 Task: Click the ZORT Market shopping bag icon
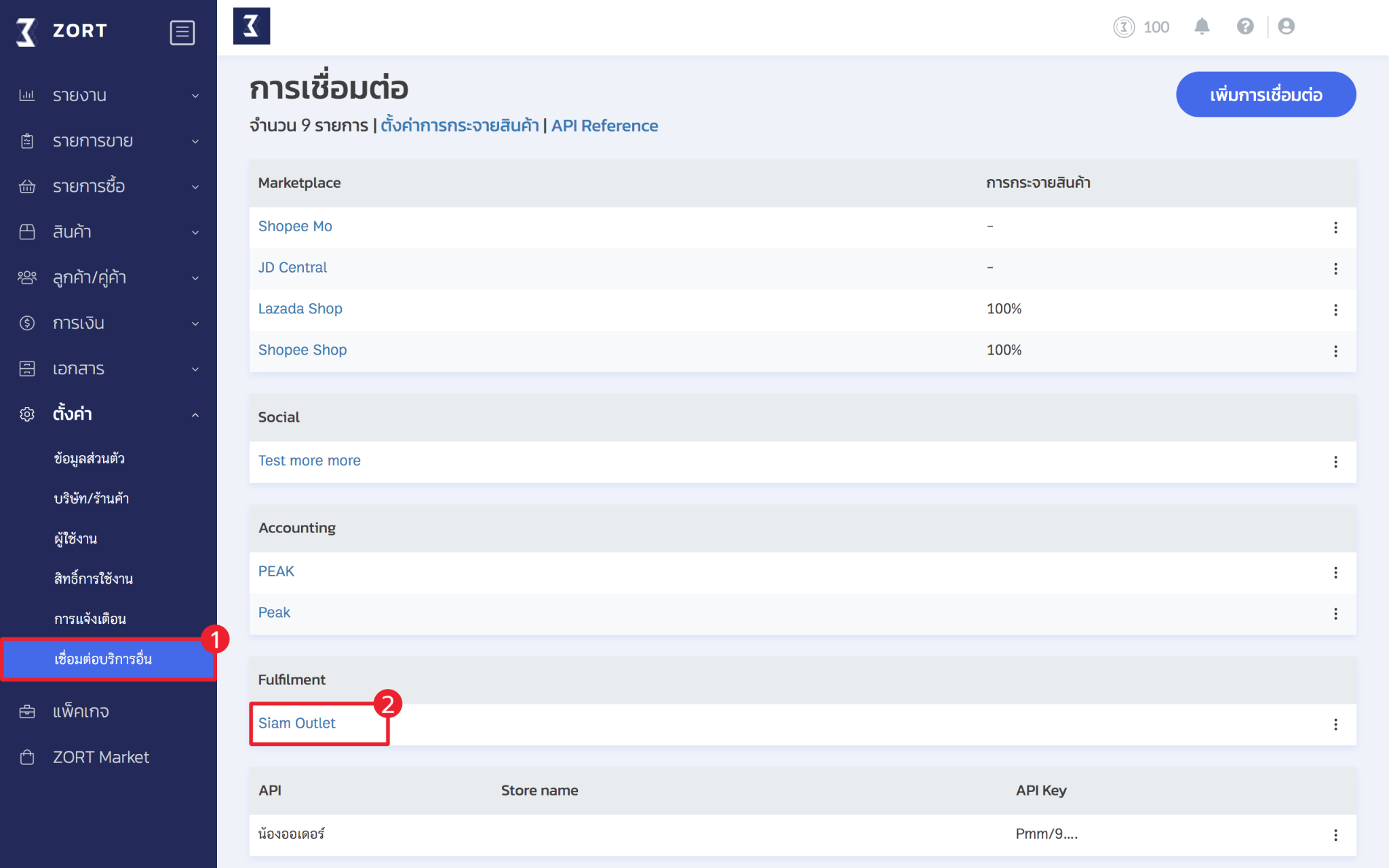[x=27, y=757]
